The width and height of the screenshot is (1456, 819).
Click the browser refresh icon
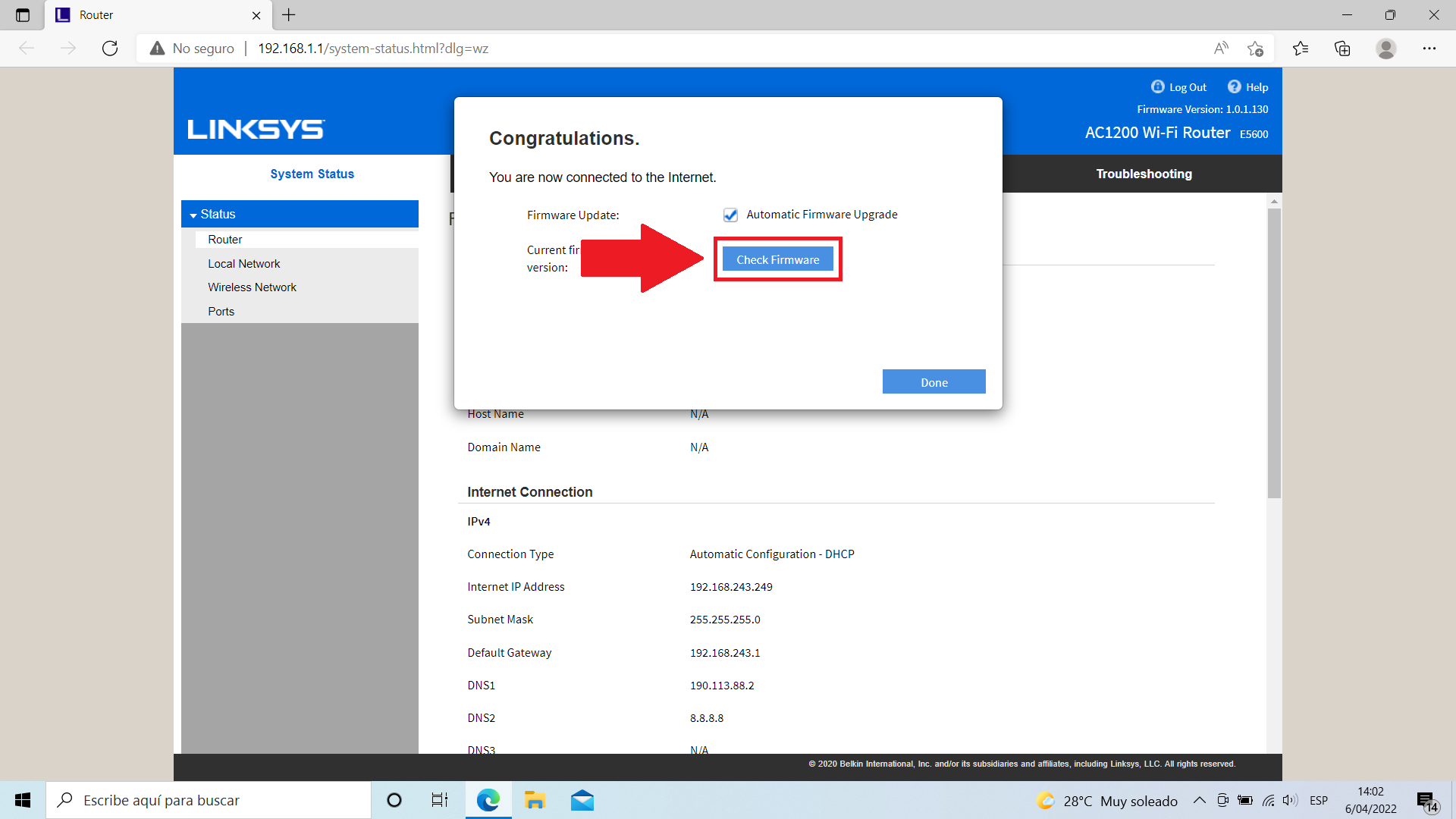tap(110, 49)
